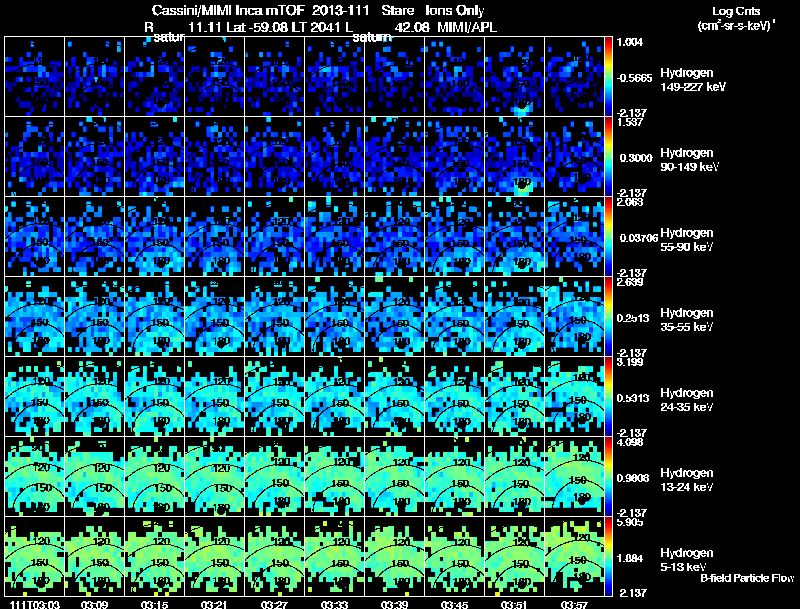Image resolution: width=800 pixels, height=609 pixels.
Task: Click the -0.5665 color scale value
Action: pos(634,78)
